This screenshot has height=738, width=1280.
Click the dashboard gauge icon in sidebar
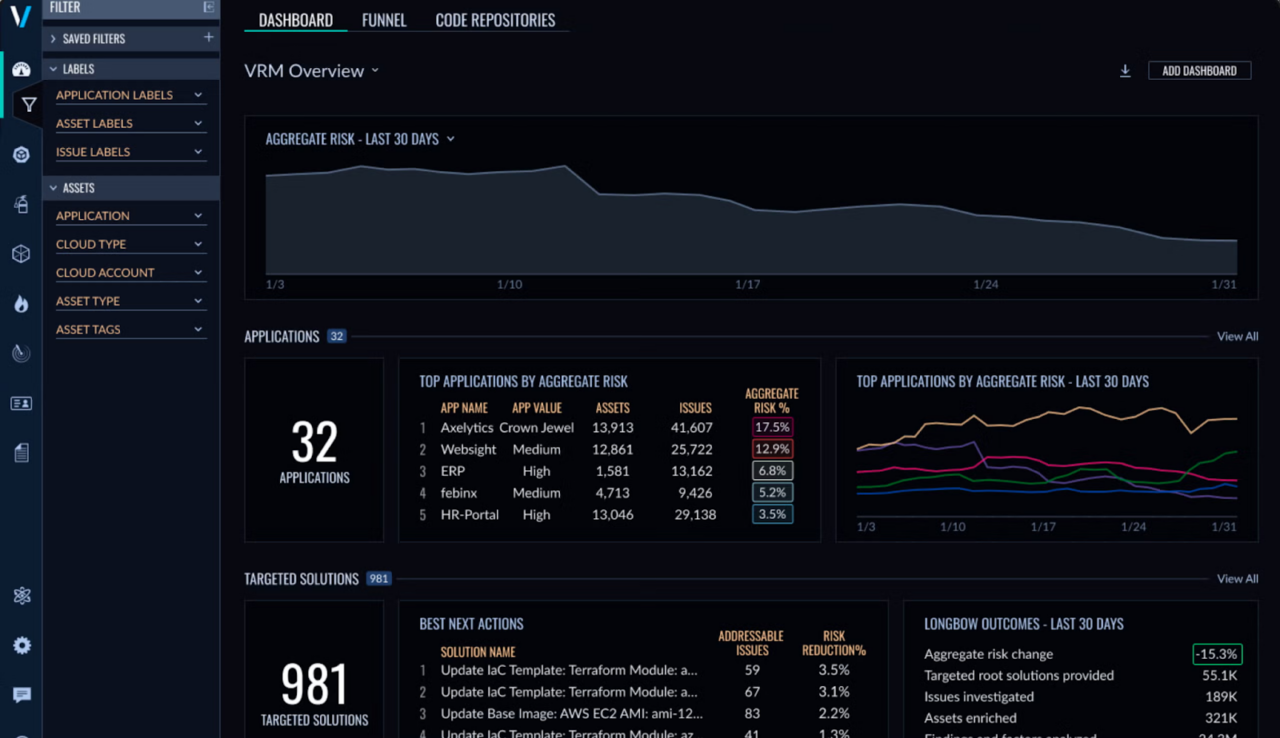[21, 69]
